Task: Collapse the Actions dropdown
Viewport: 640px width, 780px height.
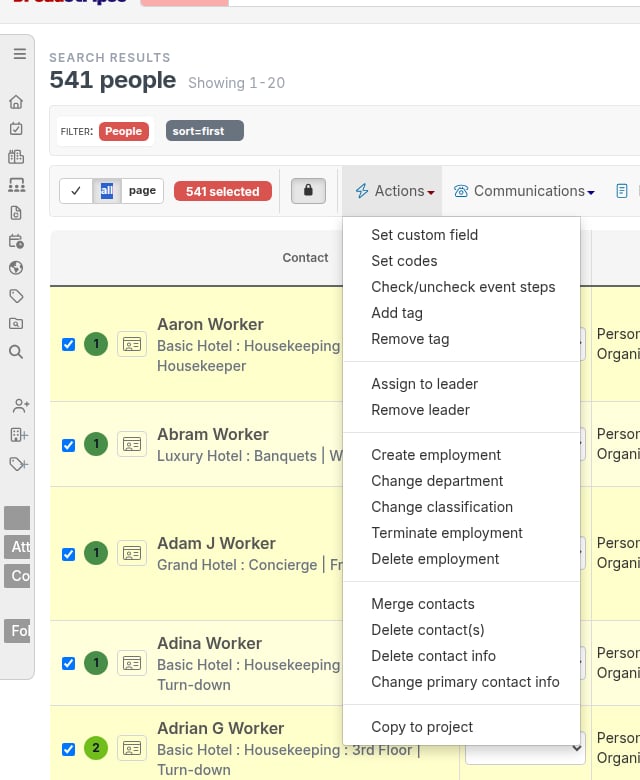Action: point(394,191)
